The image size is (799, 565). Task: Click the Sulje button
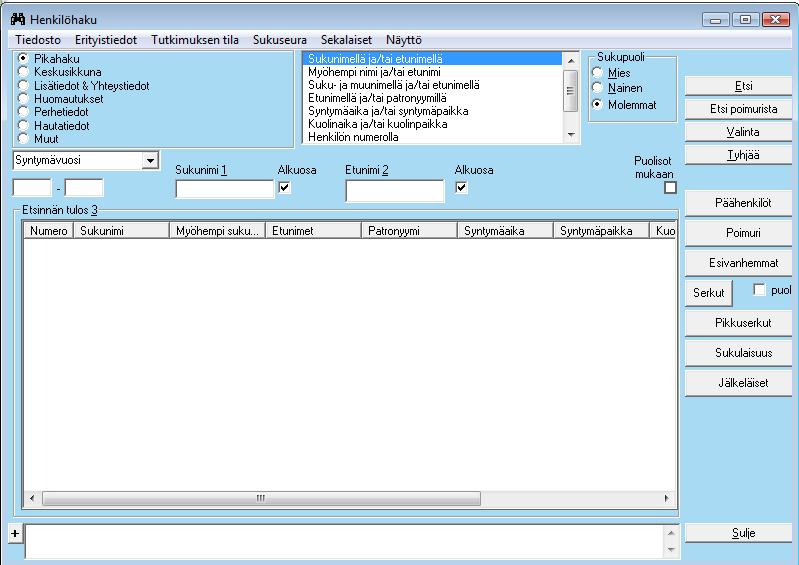pyautogui.click(x=738, y=533)
